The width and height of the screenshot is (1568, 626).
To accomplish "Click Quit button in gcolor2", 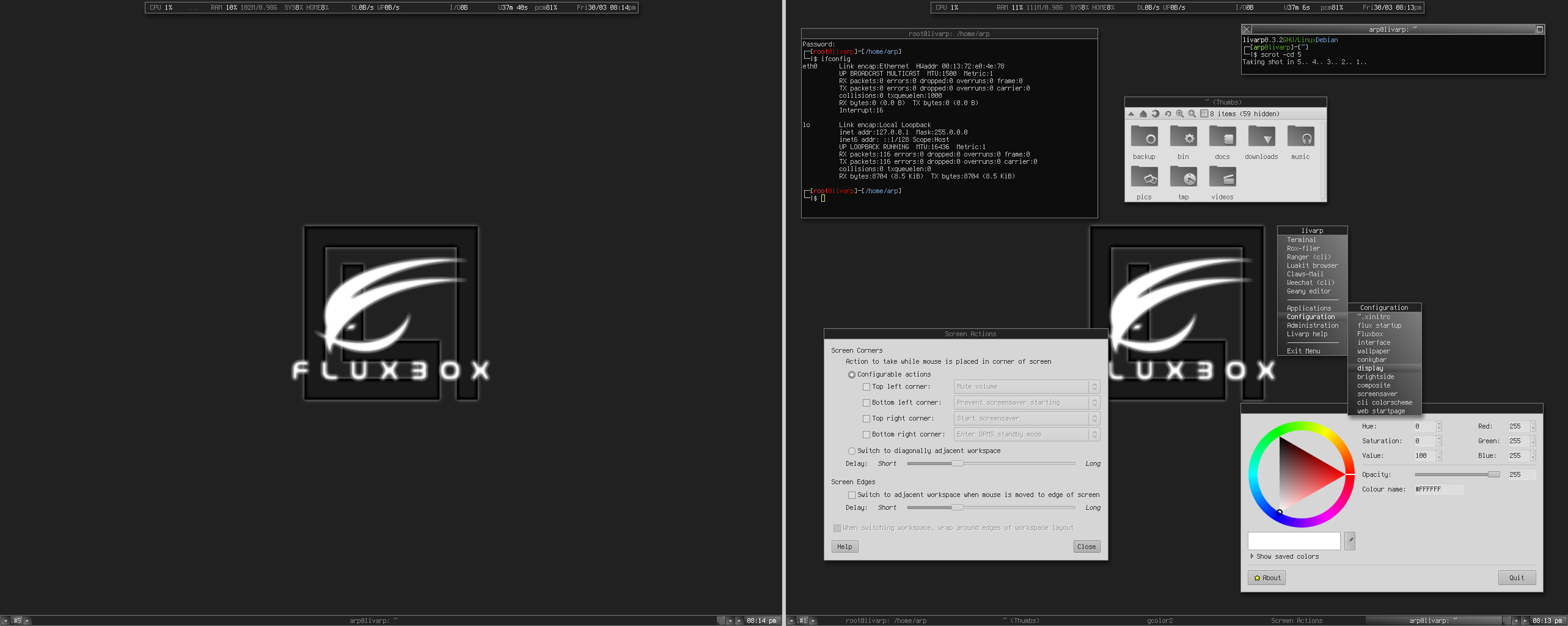I will (x=1517, y=578).
